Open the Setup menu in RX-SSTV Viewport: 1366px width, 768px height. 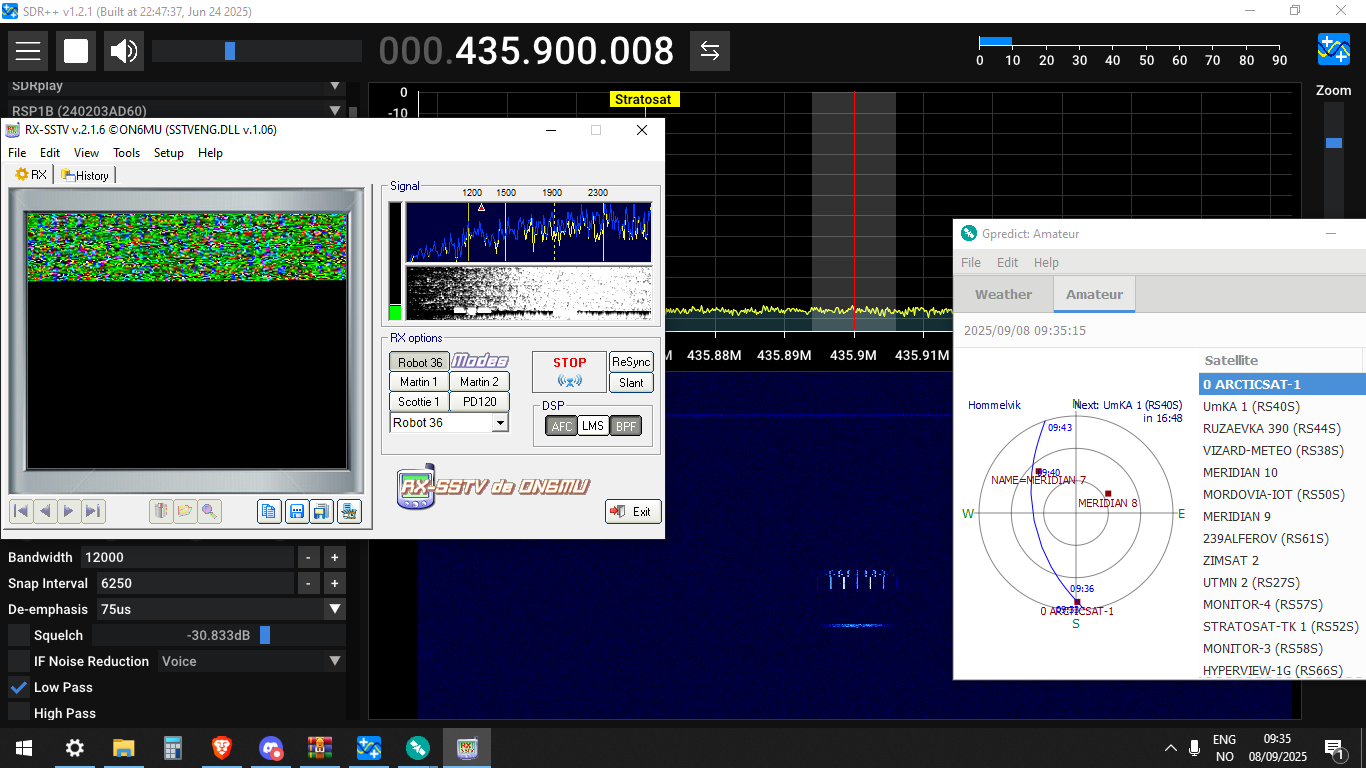point(169,153)
